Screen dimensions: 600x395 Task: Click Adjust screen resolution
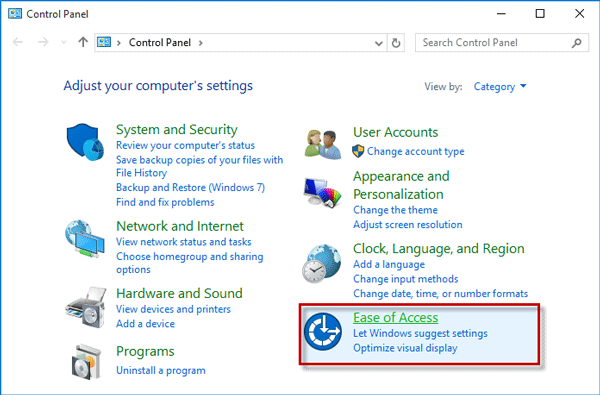tap(408, 224)
